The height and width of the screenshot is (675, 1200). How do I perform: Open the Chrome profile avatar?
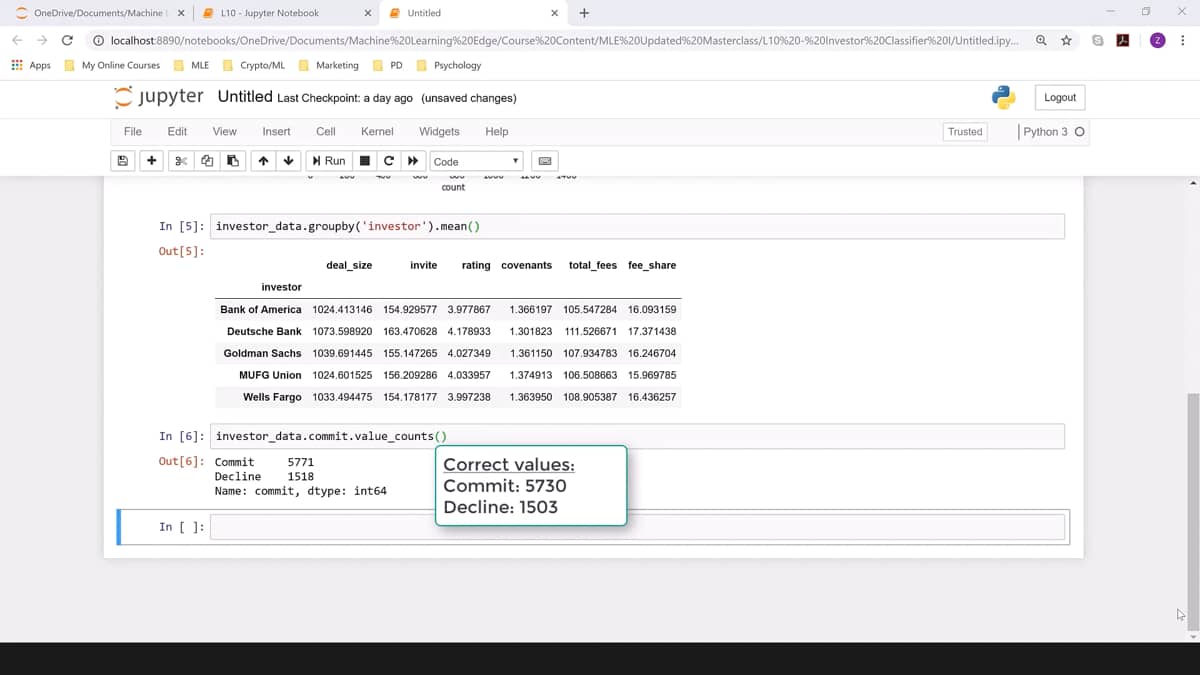click(1157, 40)
